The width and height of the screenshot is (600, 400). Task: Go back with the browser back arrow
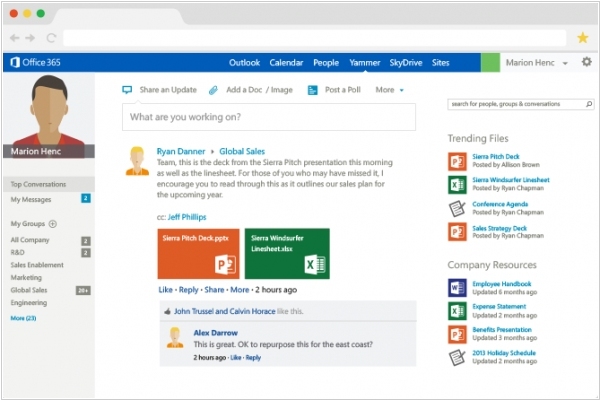15,38
